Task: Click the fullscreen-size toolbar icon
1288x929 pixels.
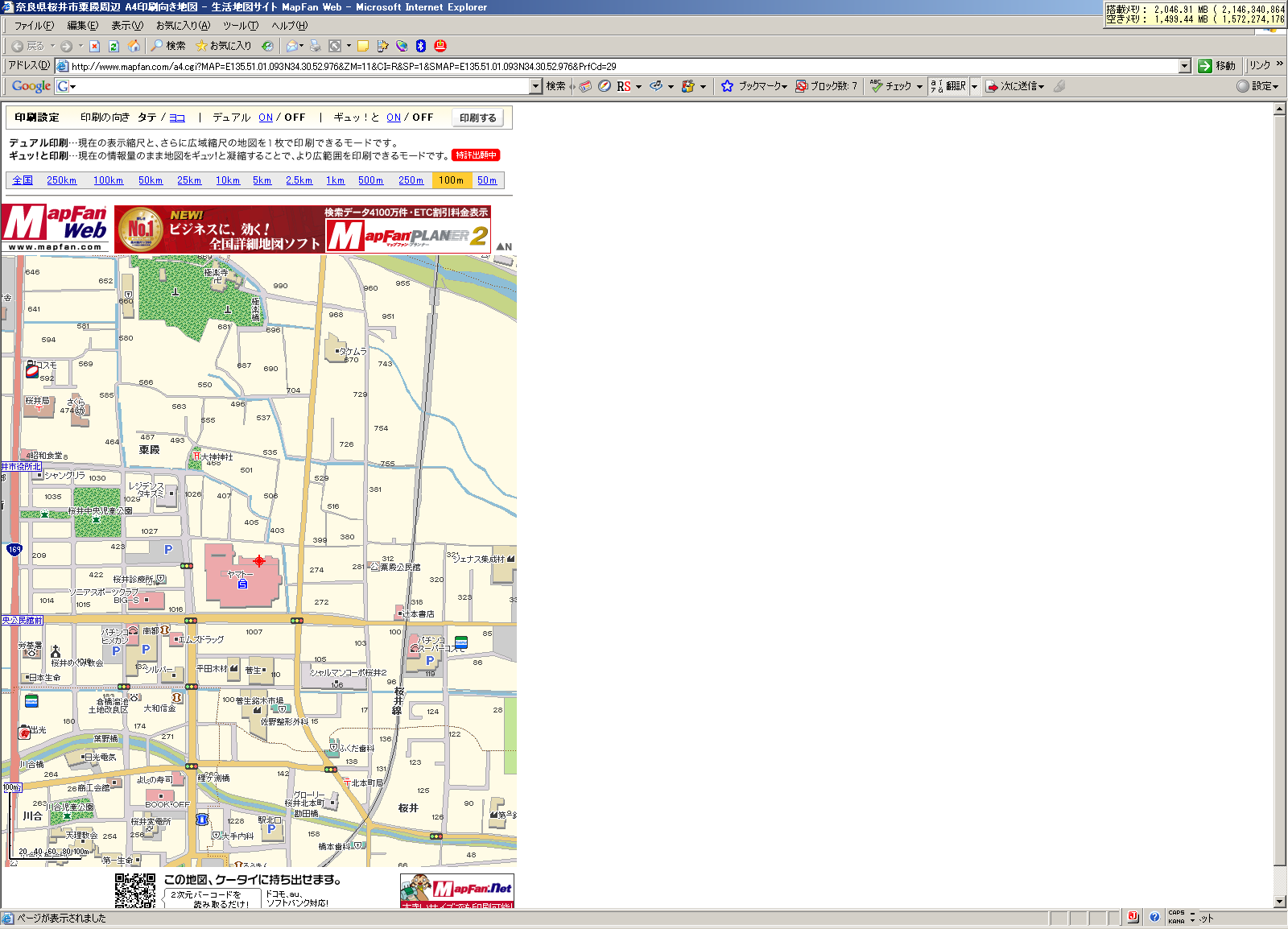Action: (335, 46)
